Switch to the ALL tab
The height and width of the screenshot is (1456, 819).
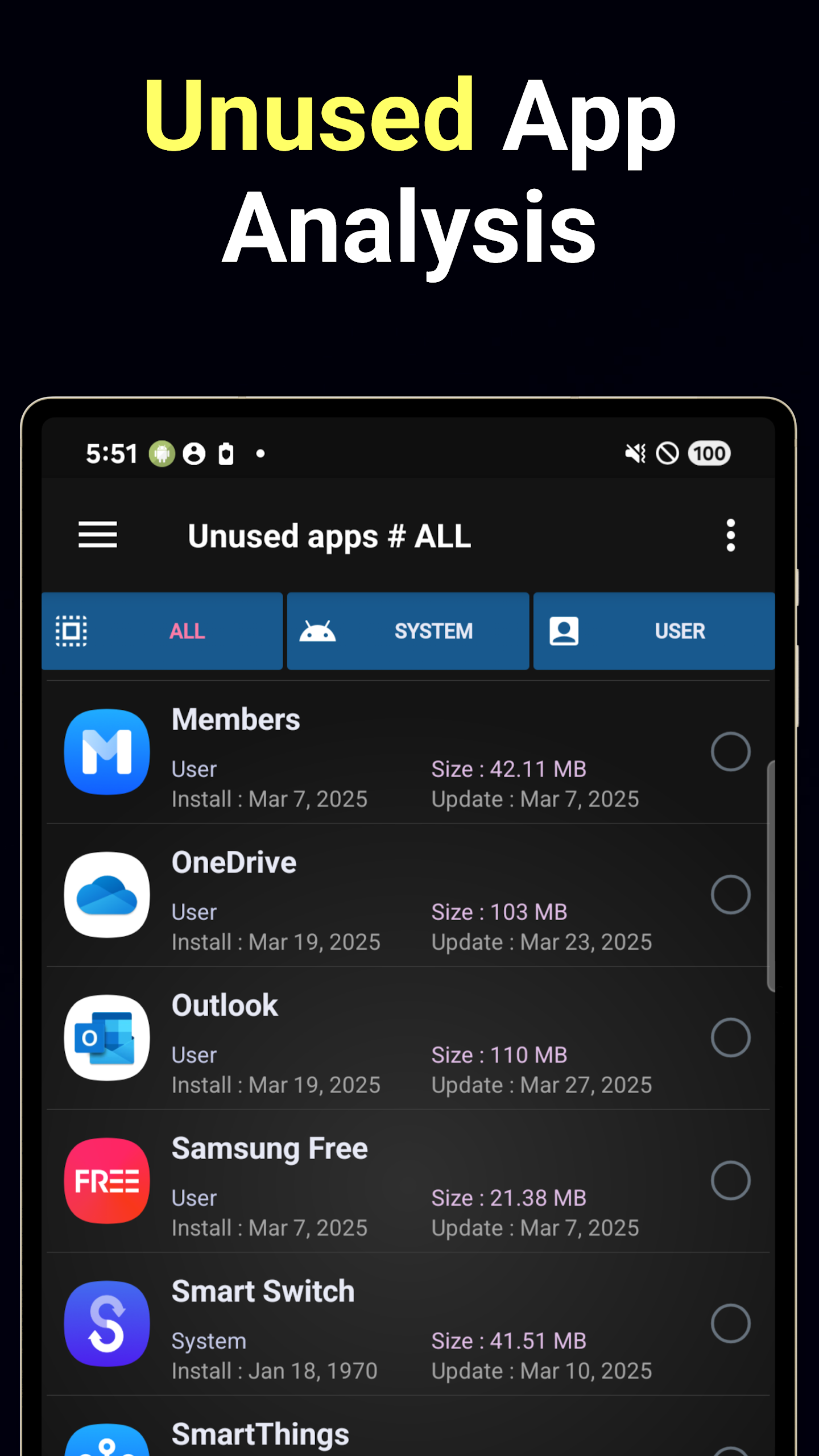coord(162,631)
